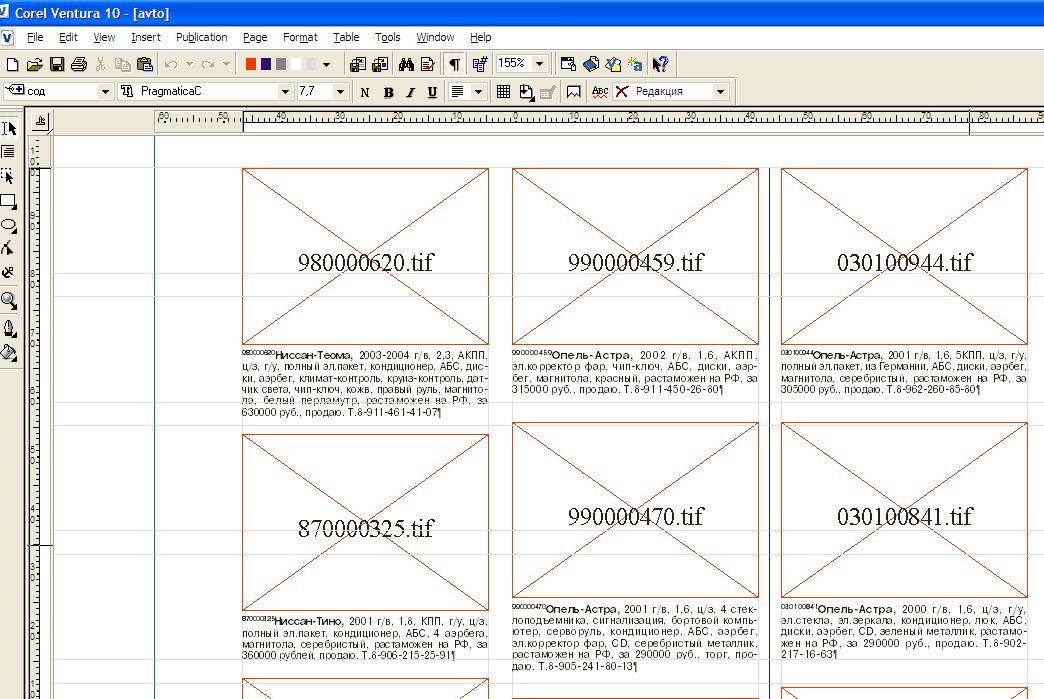Open the View menu
Viewport: 1044px width, 699px height.
104,37
